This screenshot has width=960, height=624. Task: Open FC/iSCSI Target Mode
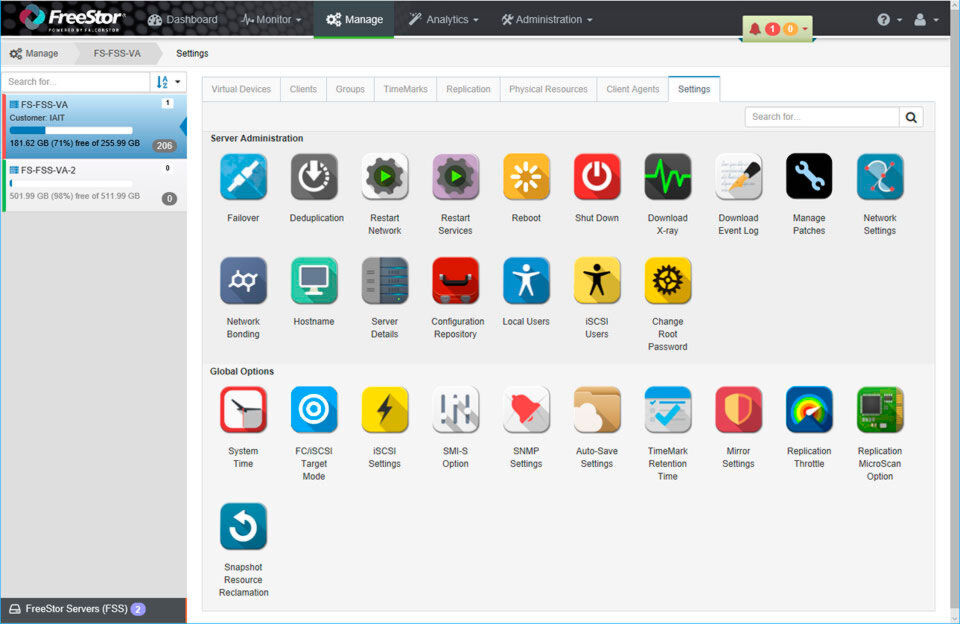[314, 410]
